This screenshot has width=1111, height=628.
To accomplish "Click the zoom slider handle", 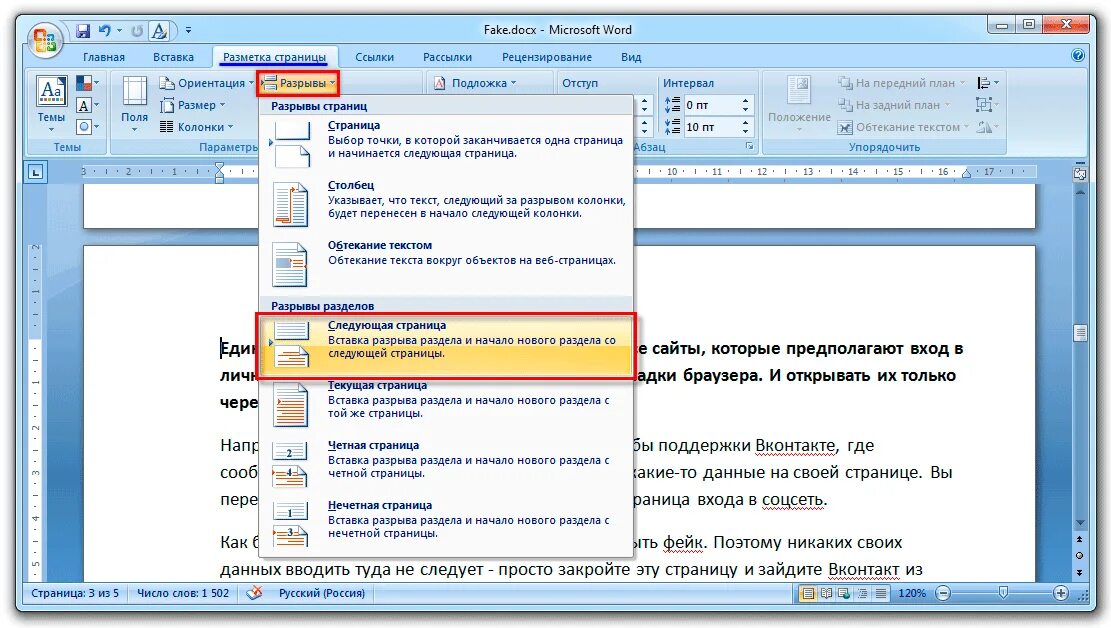I will point(1003,592).
